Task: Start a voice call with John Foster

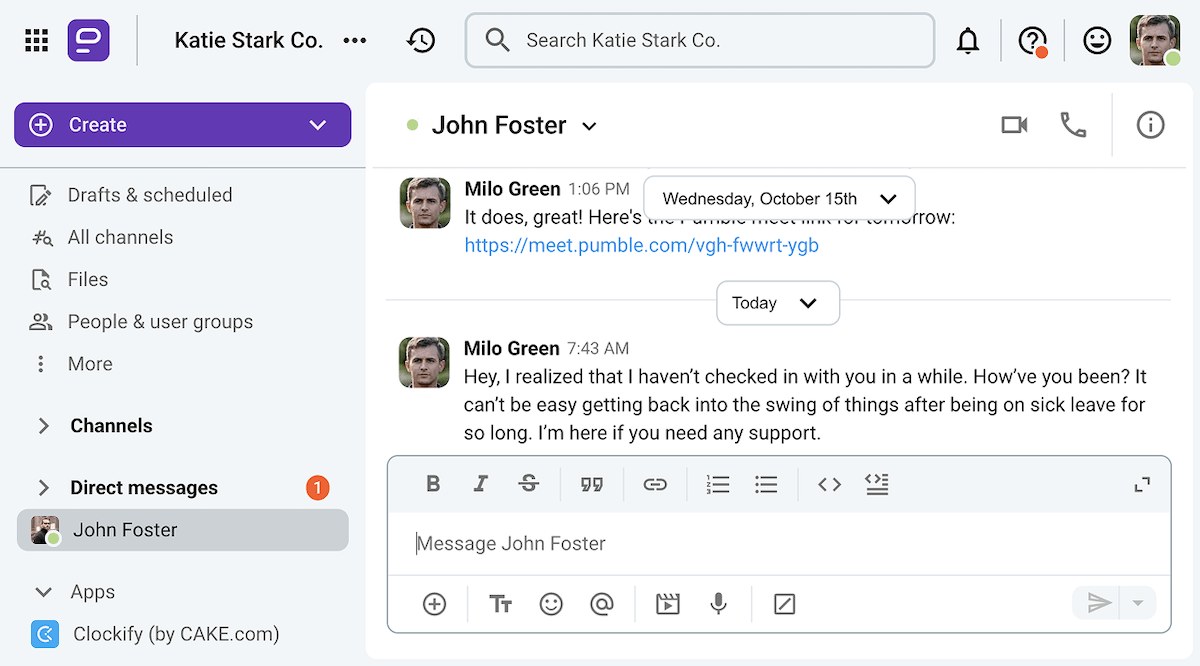Action: [1073, 125]
